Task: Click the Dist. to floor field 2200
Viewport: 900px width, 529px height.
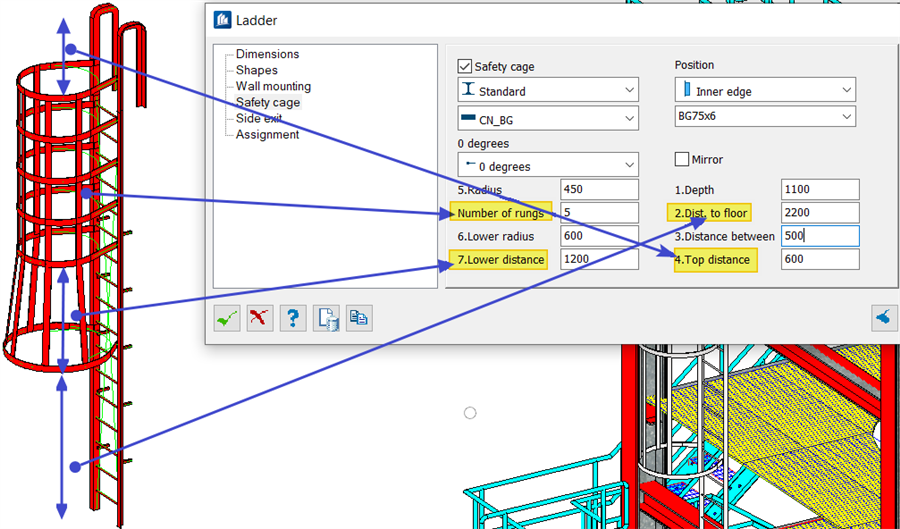Action: (x=820, y=213)
